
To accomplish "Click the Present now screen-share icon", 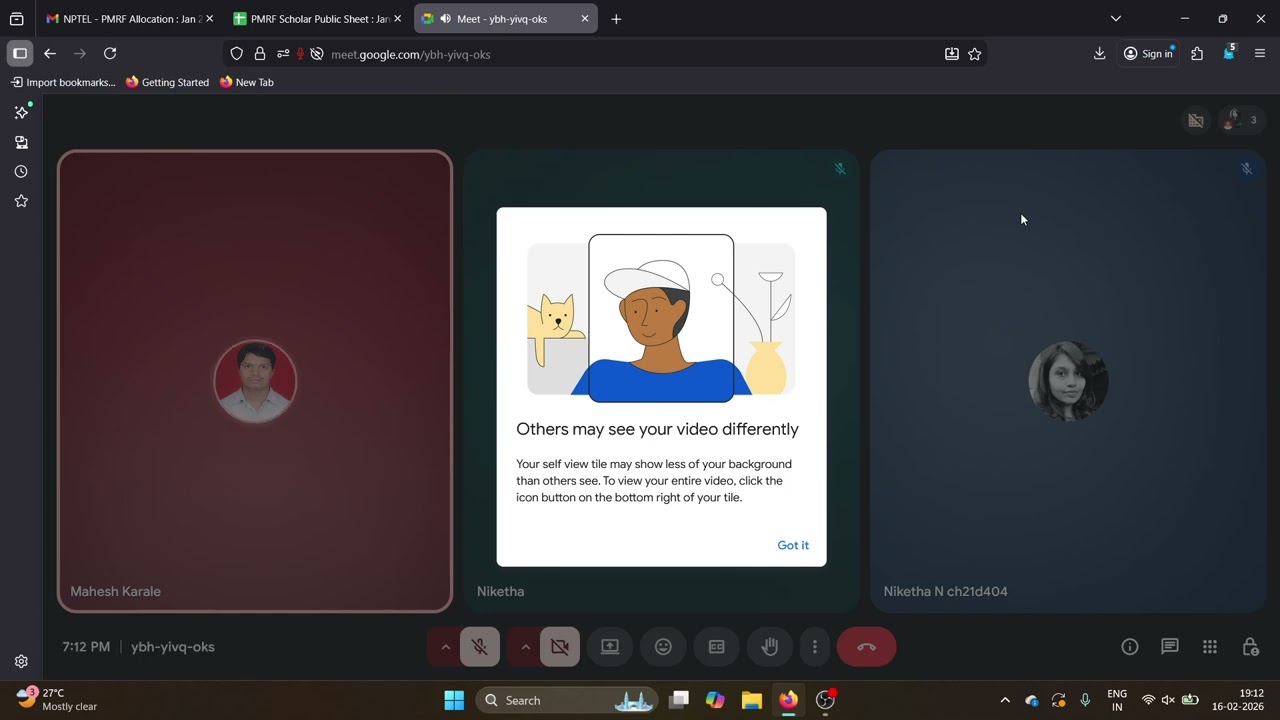I will (610, 647).
